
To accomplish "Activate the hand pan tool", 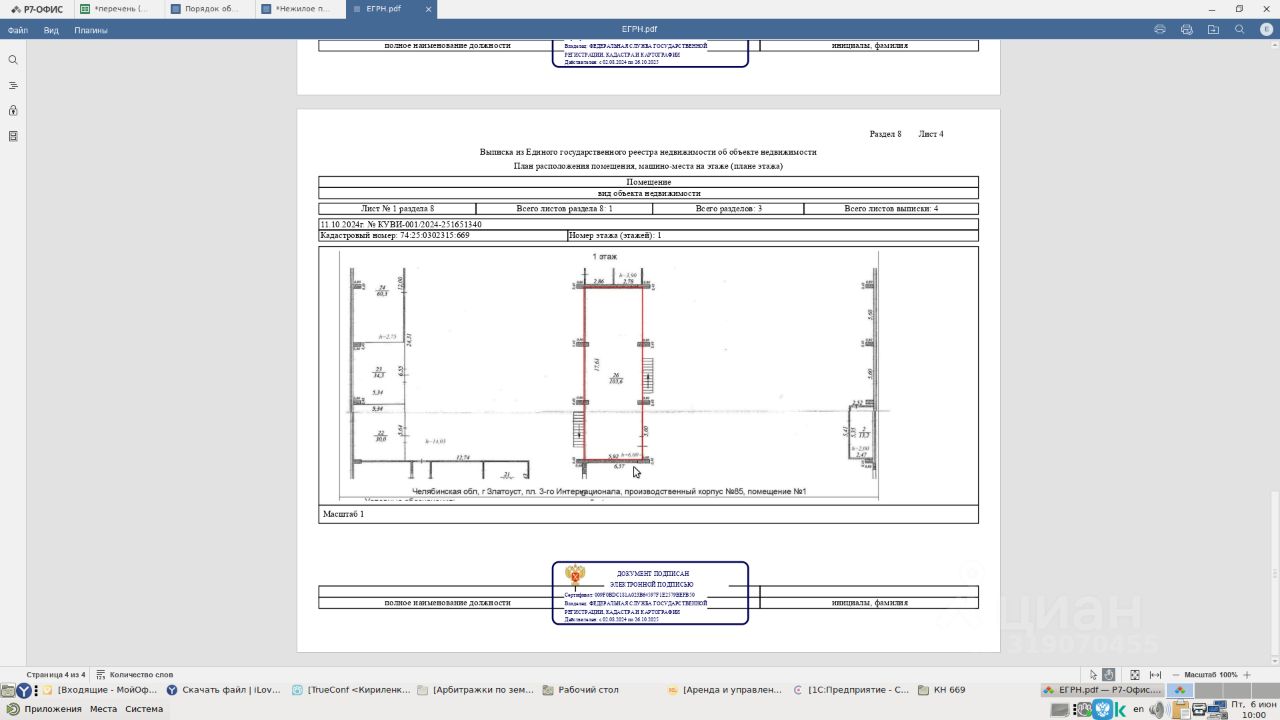I will pyautogui.click(x=1109, y=675).
